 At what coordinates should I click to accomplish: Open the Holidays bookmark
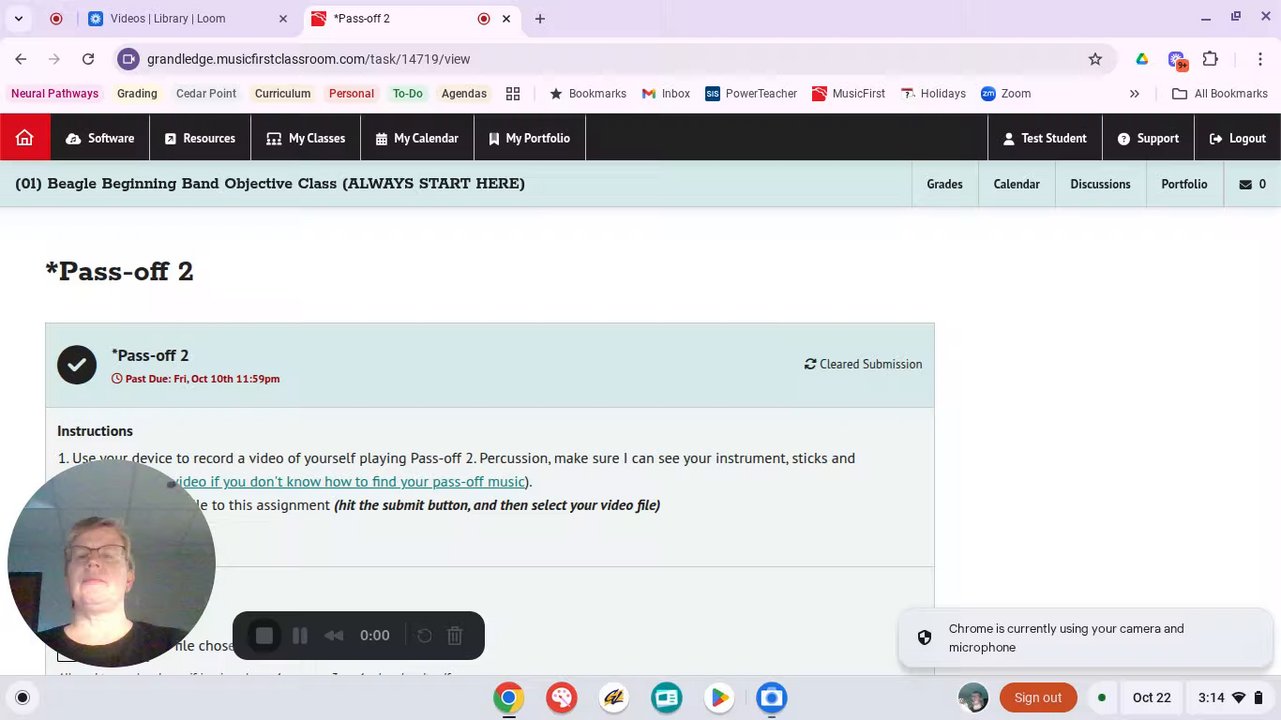[x=933, y=93]
